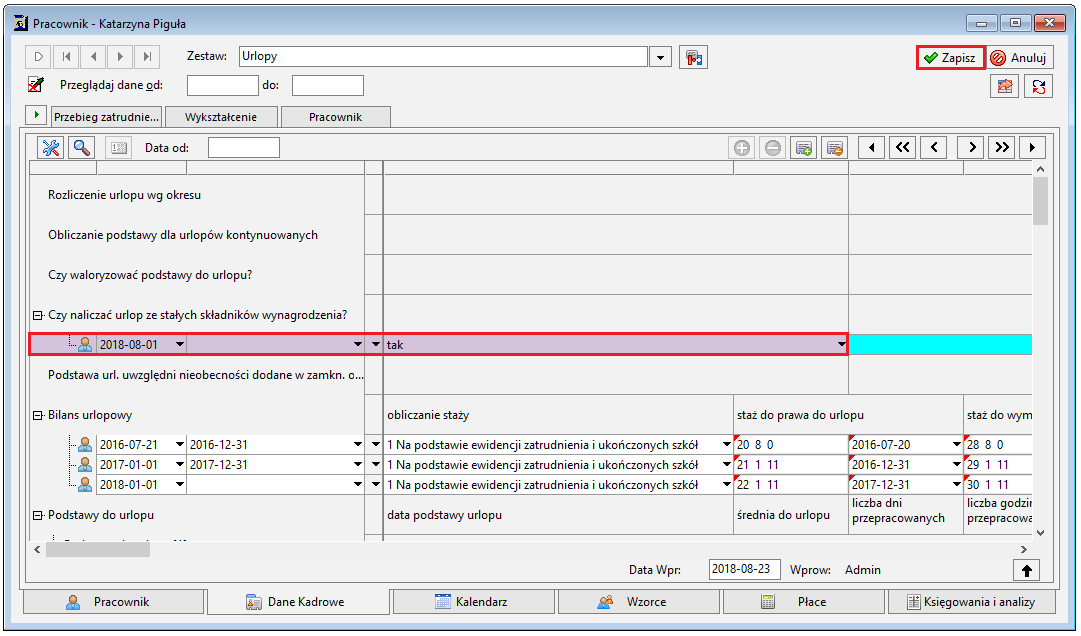
Task: Open the 2017-12-31 end date dropdown in left column
Action: (357, 464)
